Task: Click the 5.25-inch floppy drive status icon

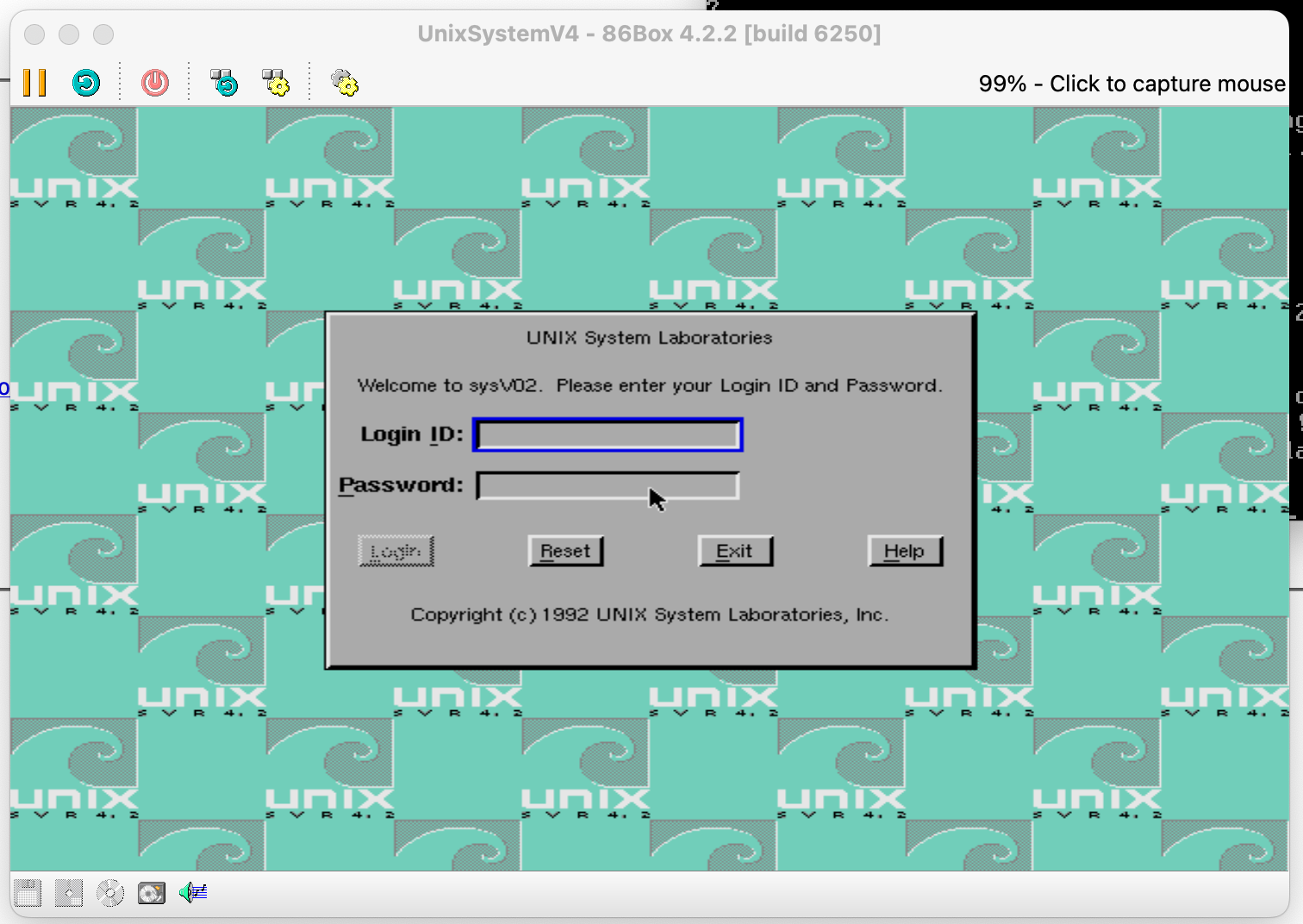Action: (x=69, y=893)
